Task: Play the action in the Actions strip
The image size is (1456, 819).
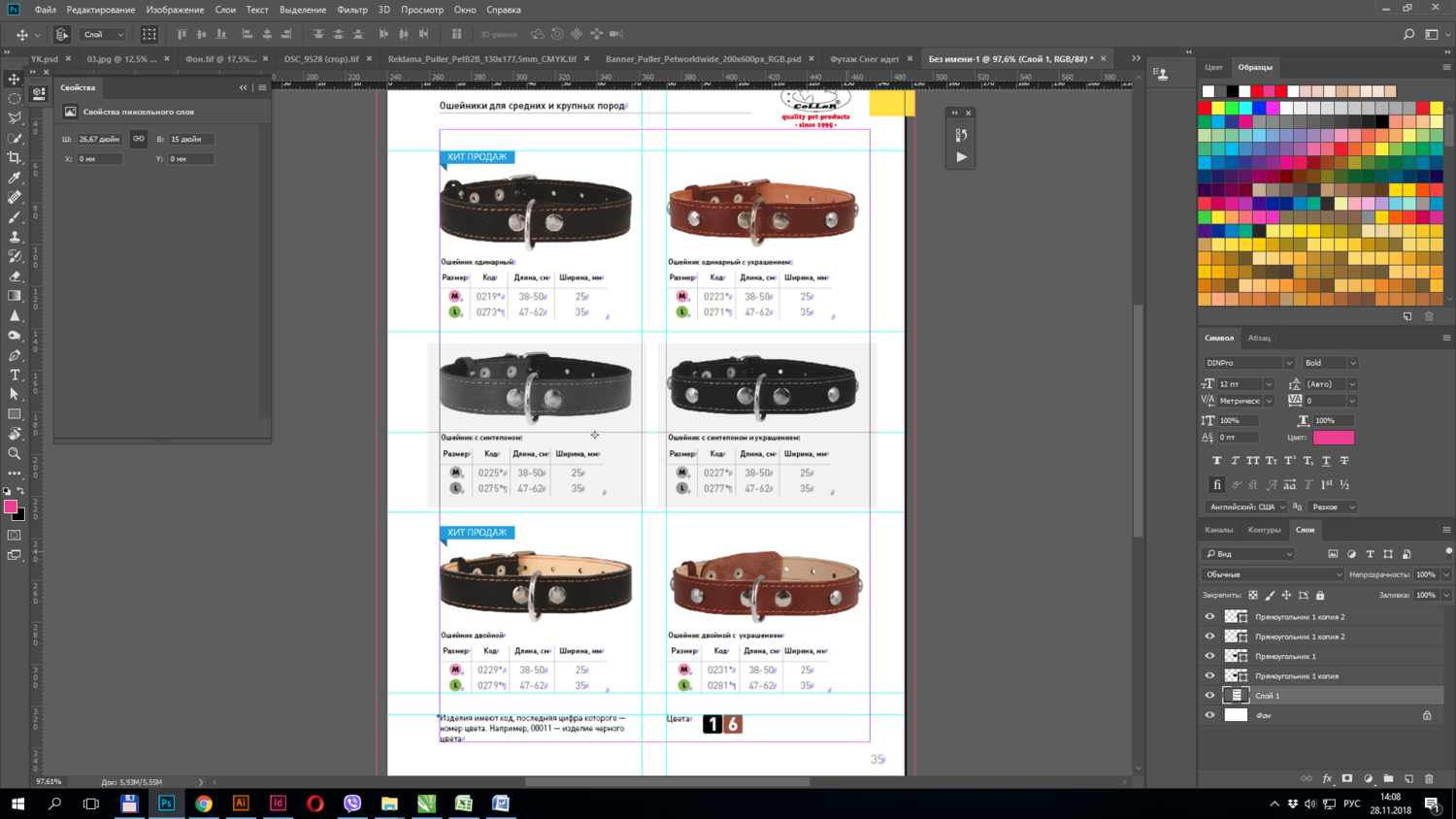Action: point(961,157)
